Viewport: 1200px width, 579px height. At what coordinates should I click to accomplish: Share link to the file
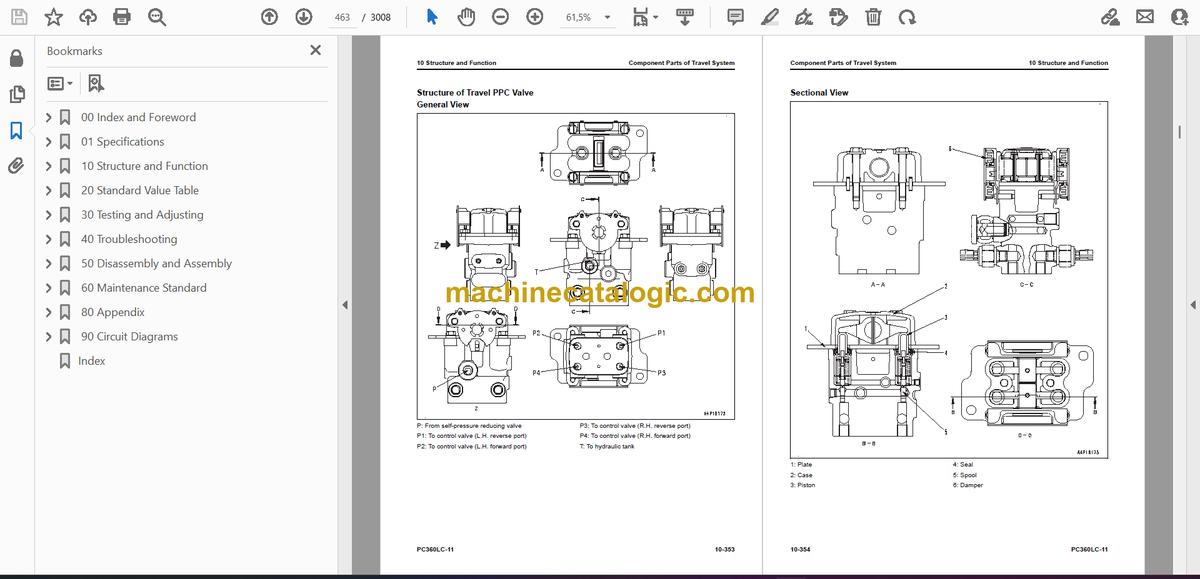[1110, 17]
